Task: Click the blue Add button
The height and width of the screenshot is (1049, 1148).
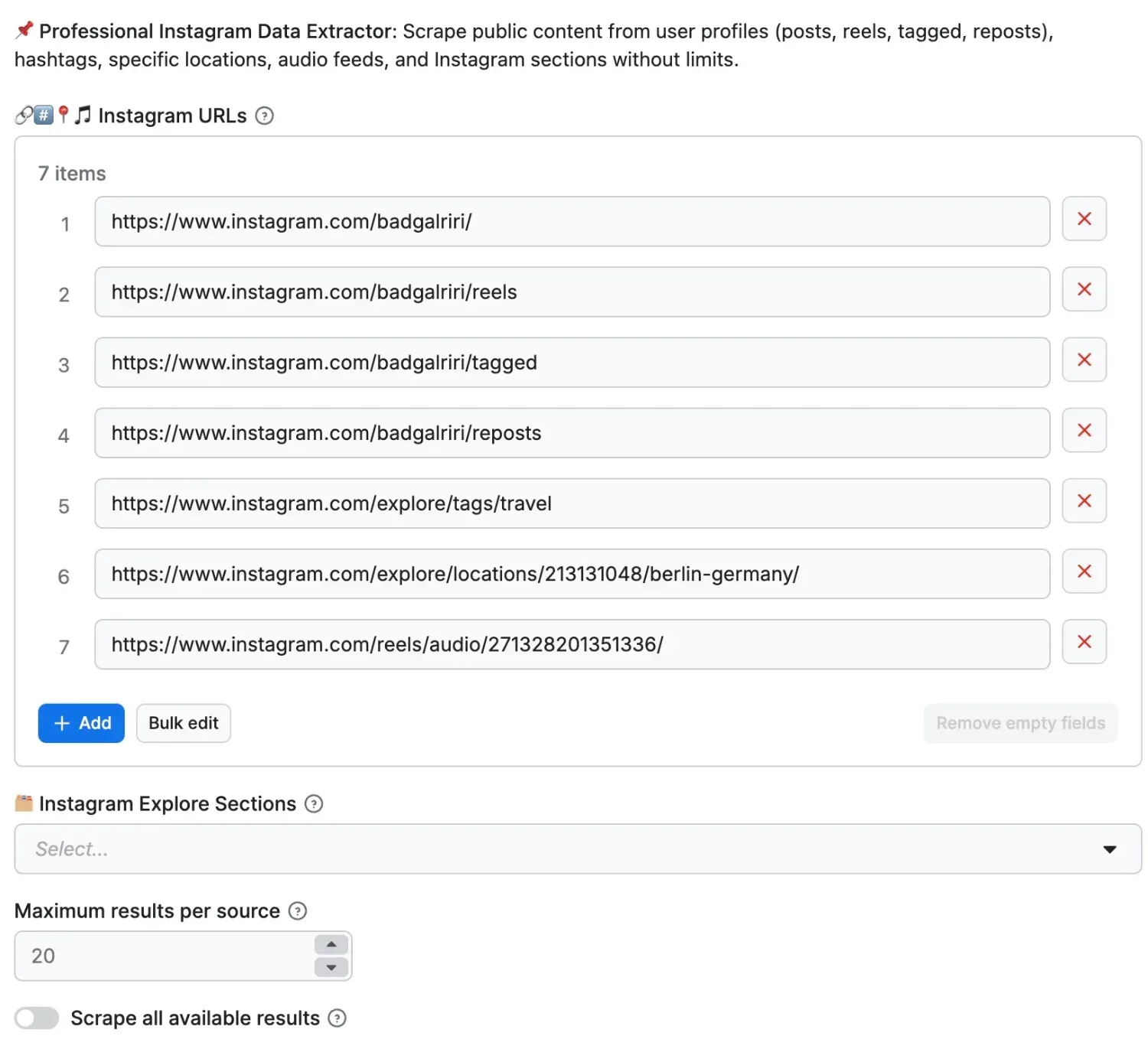Action: pos(81,723)
